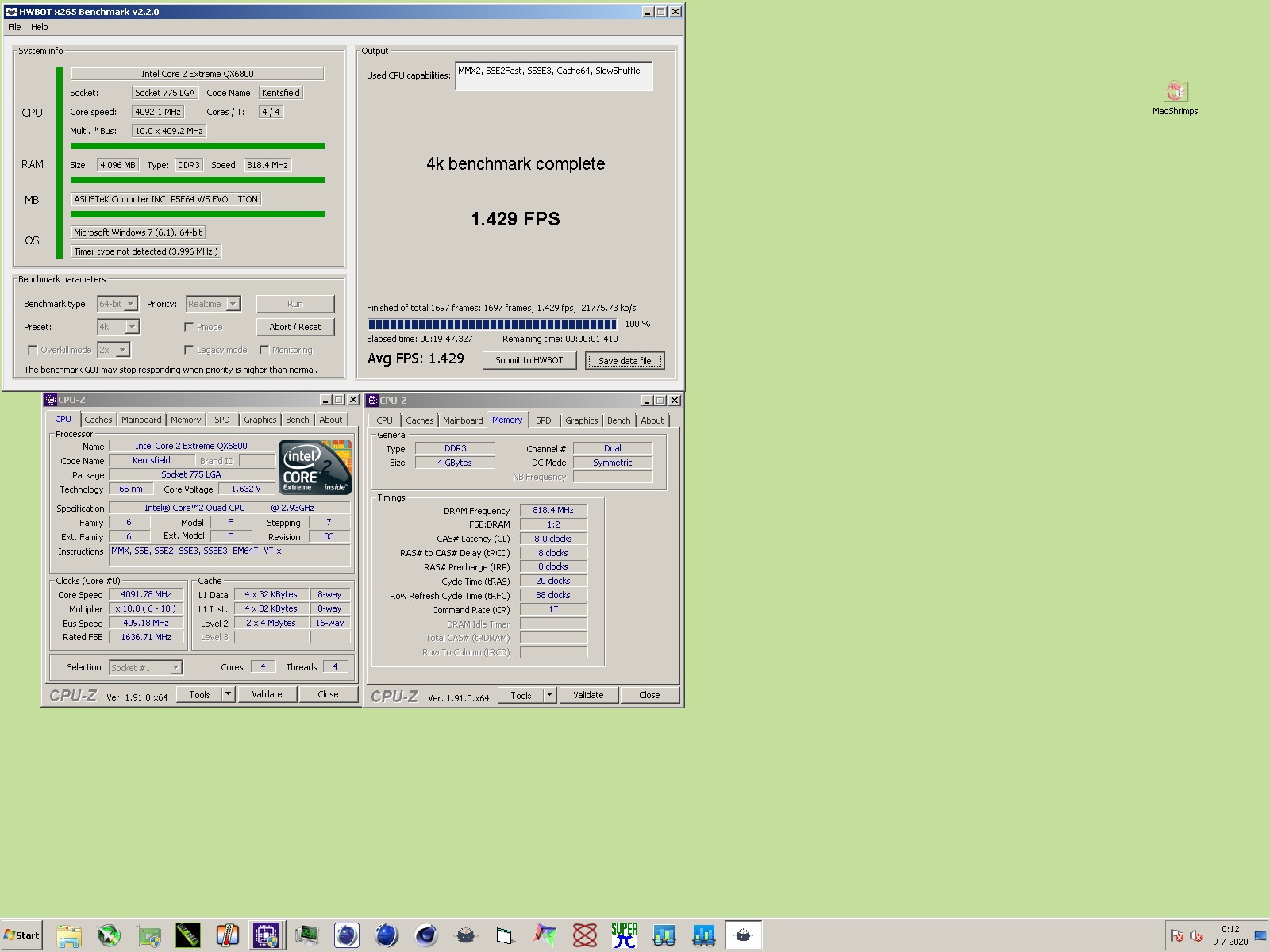Open the green RAM stick taskbar icon

click(188, 935)
